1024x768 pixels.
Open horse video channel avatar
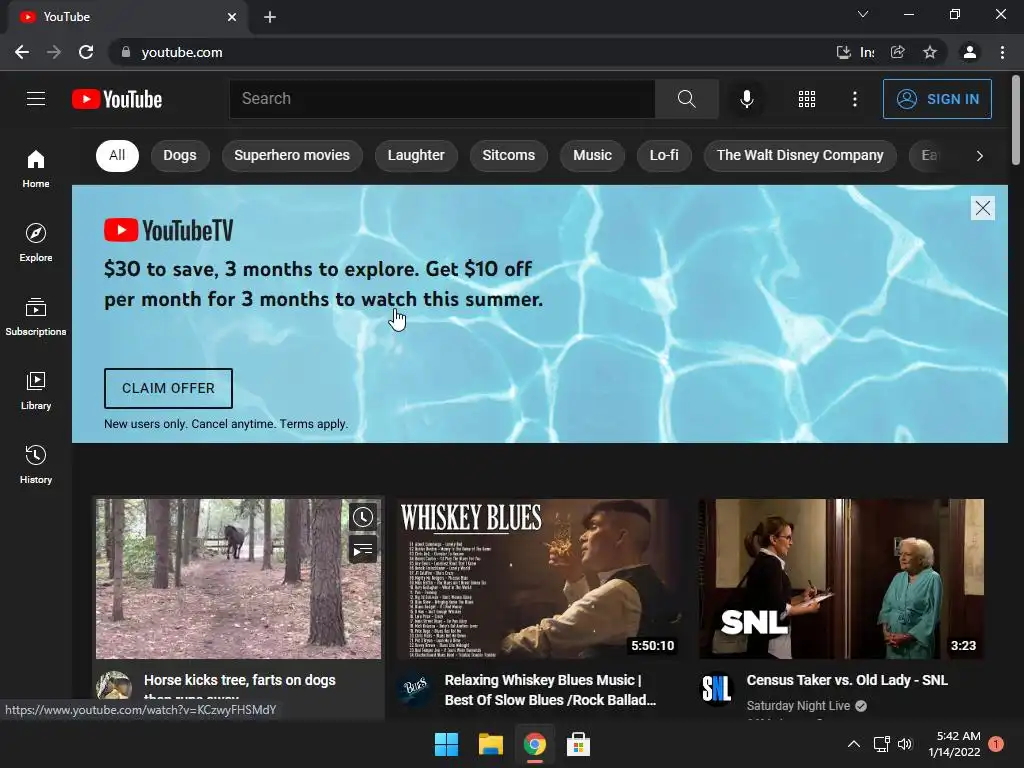point(114,687)
